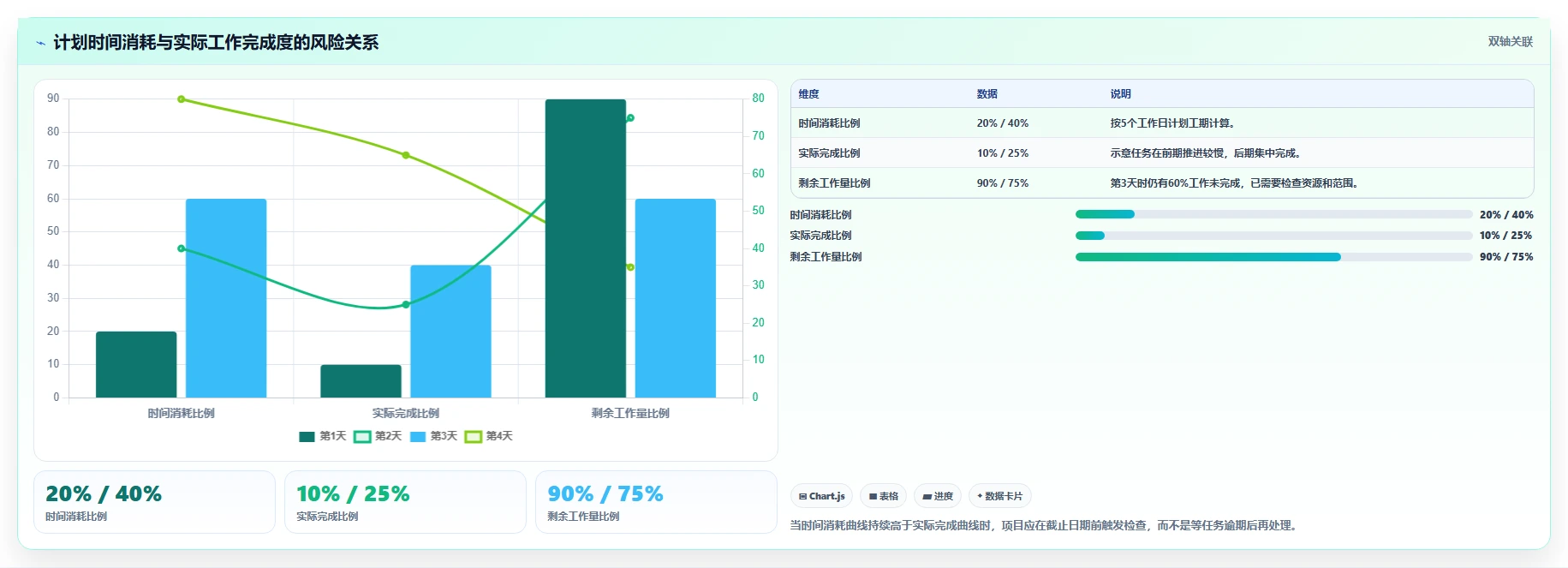Click the right axis tick 80
The height and width of the screenshot is (568, 1568).
(758, 99)
